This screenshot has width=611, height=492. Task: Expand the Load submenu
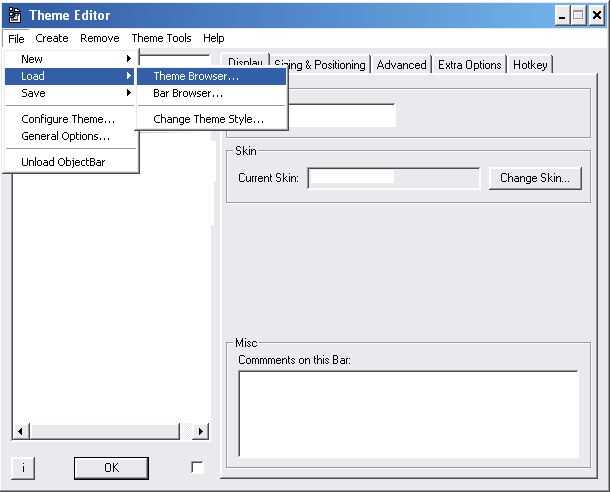click(x=70, y=76)
